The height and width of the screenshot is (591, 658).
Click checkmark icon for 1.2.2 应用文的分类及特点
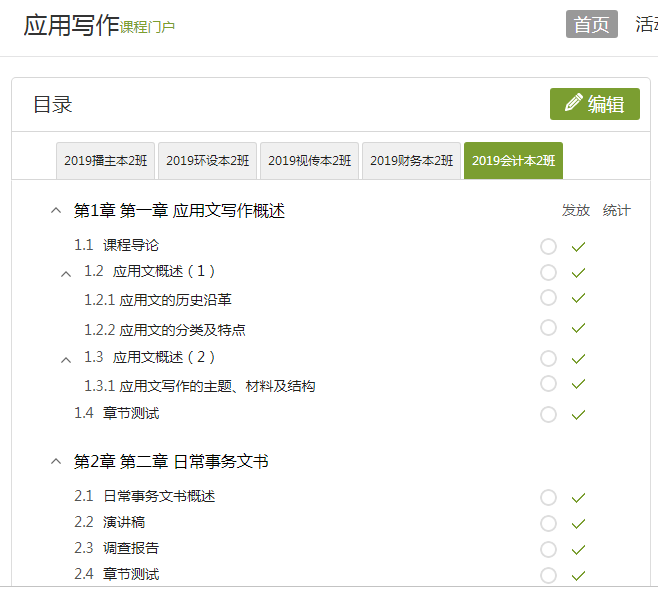578,328
